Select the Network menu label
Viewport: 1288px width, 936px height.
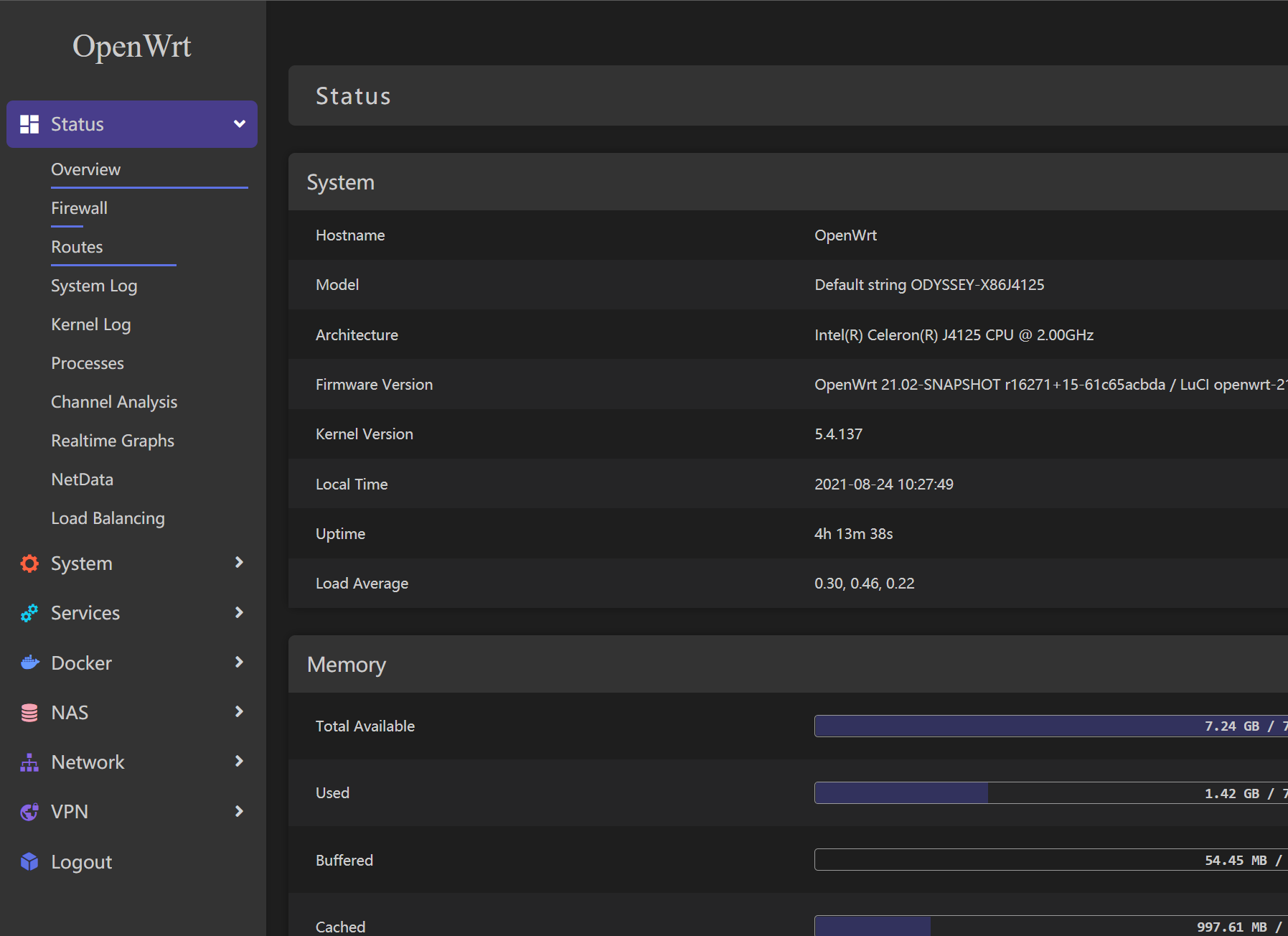(x=88, y=762)
